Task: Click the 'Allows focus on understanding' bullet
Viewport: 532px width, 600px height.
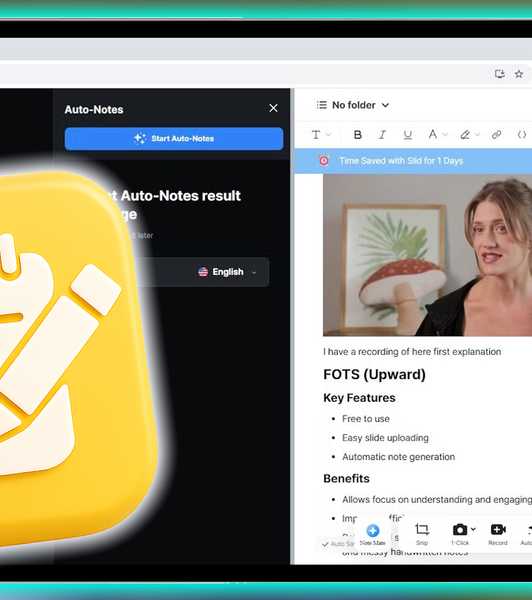Action: [x=437, y=500]
